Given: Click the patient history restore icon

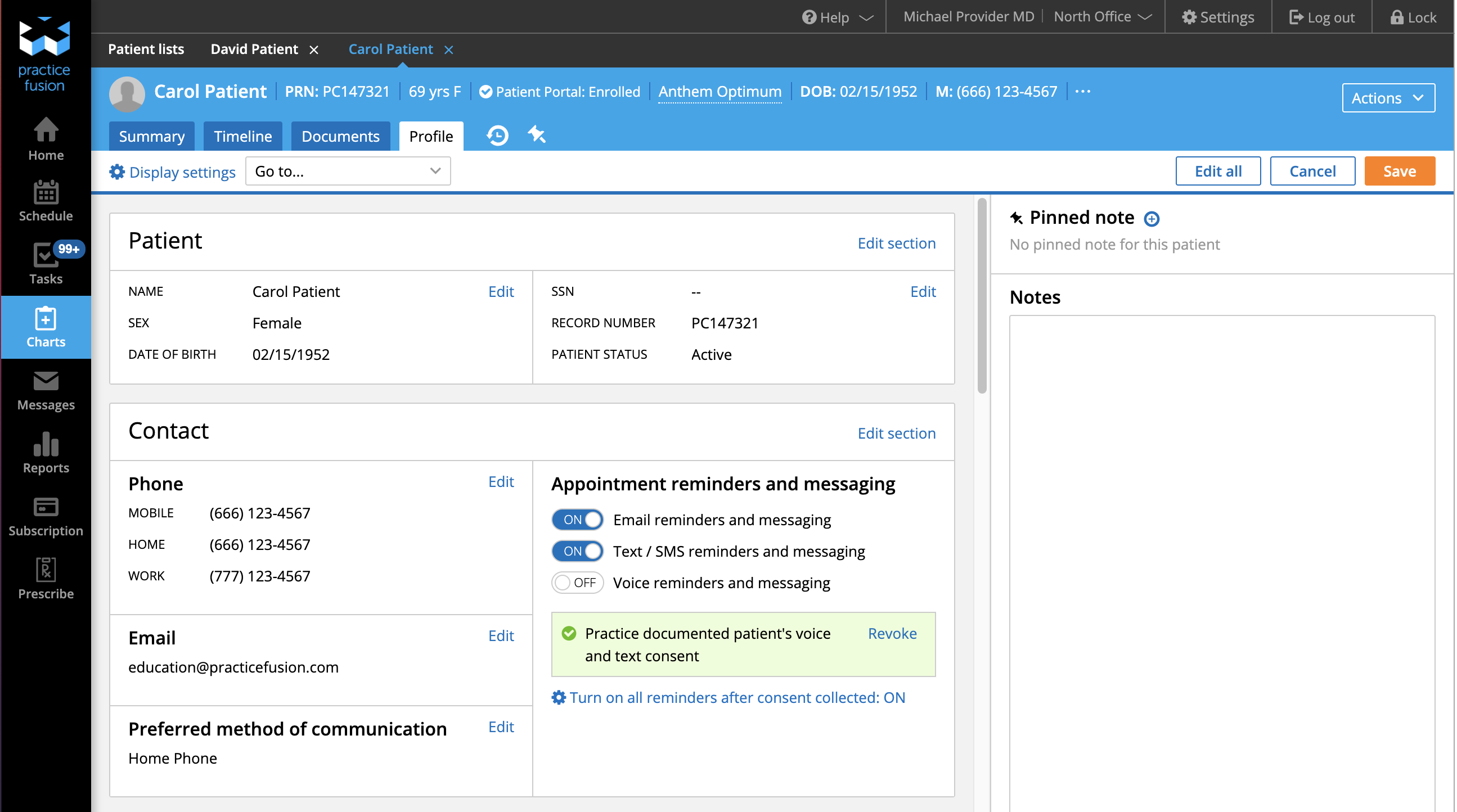Looking at the screenshot, I should 497,135.
